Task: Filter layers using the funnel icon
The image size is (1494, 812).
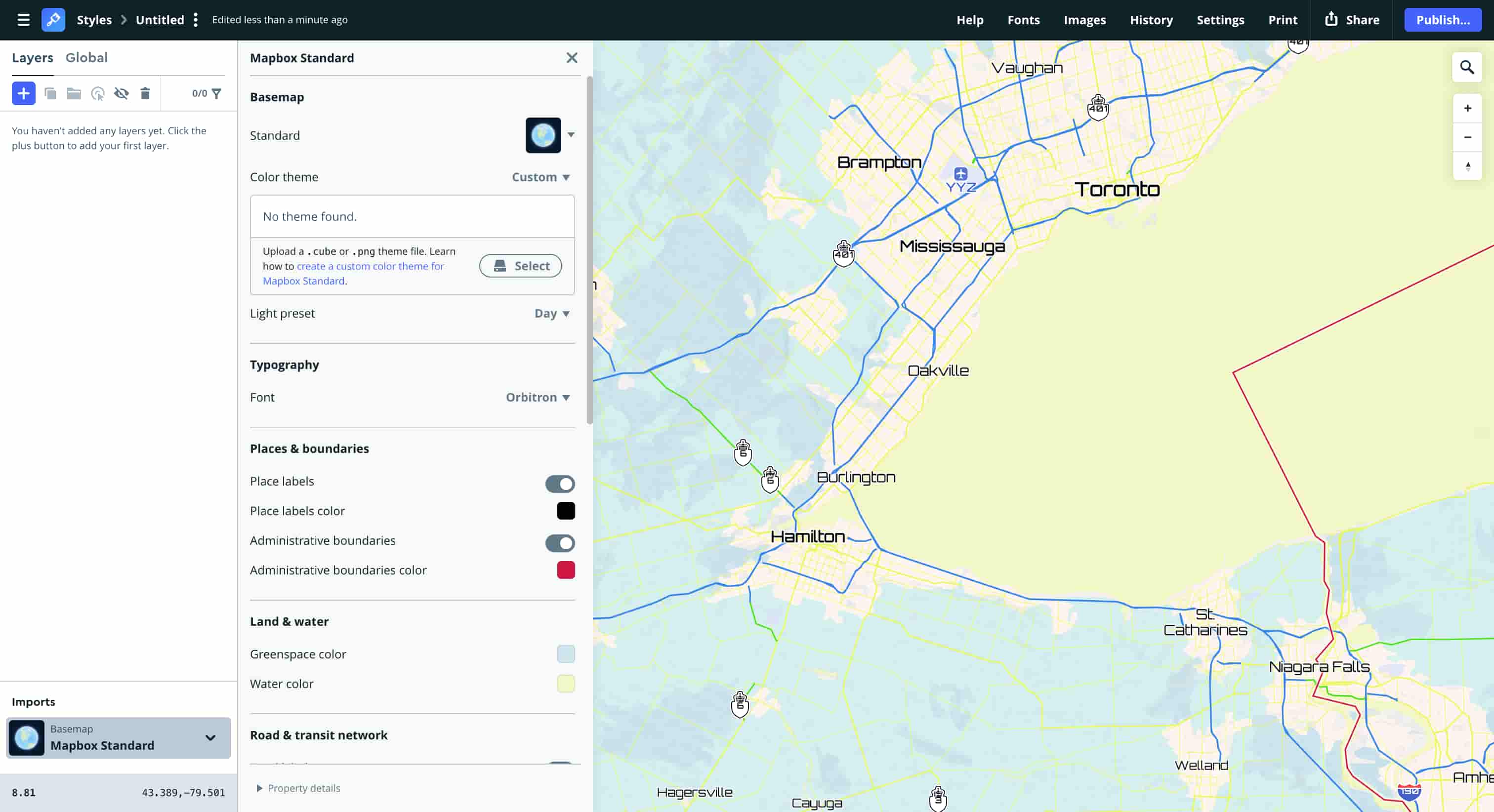Action: point(216,93)
